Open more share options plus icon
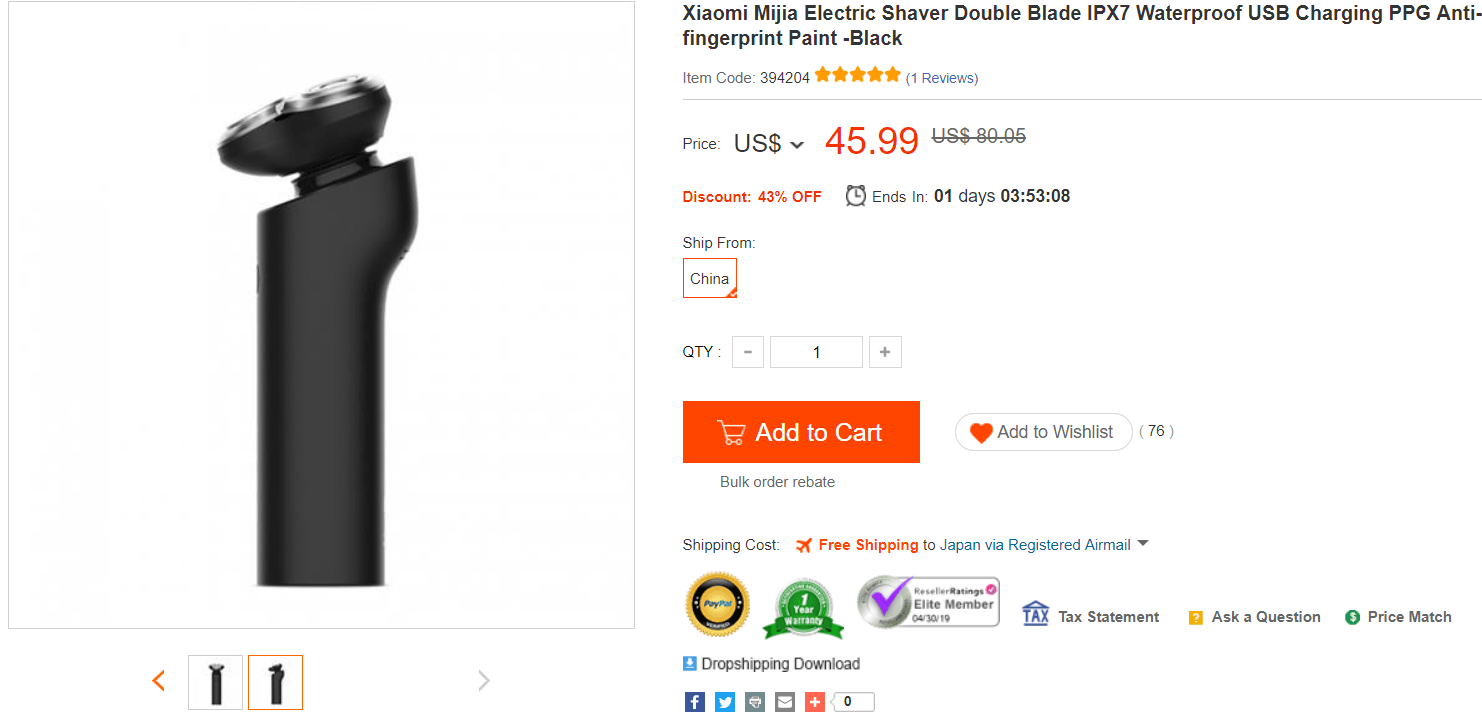The image size is (1482, 723). (815, 702)
